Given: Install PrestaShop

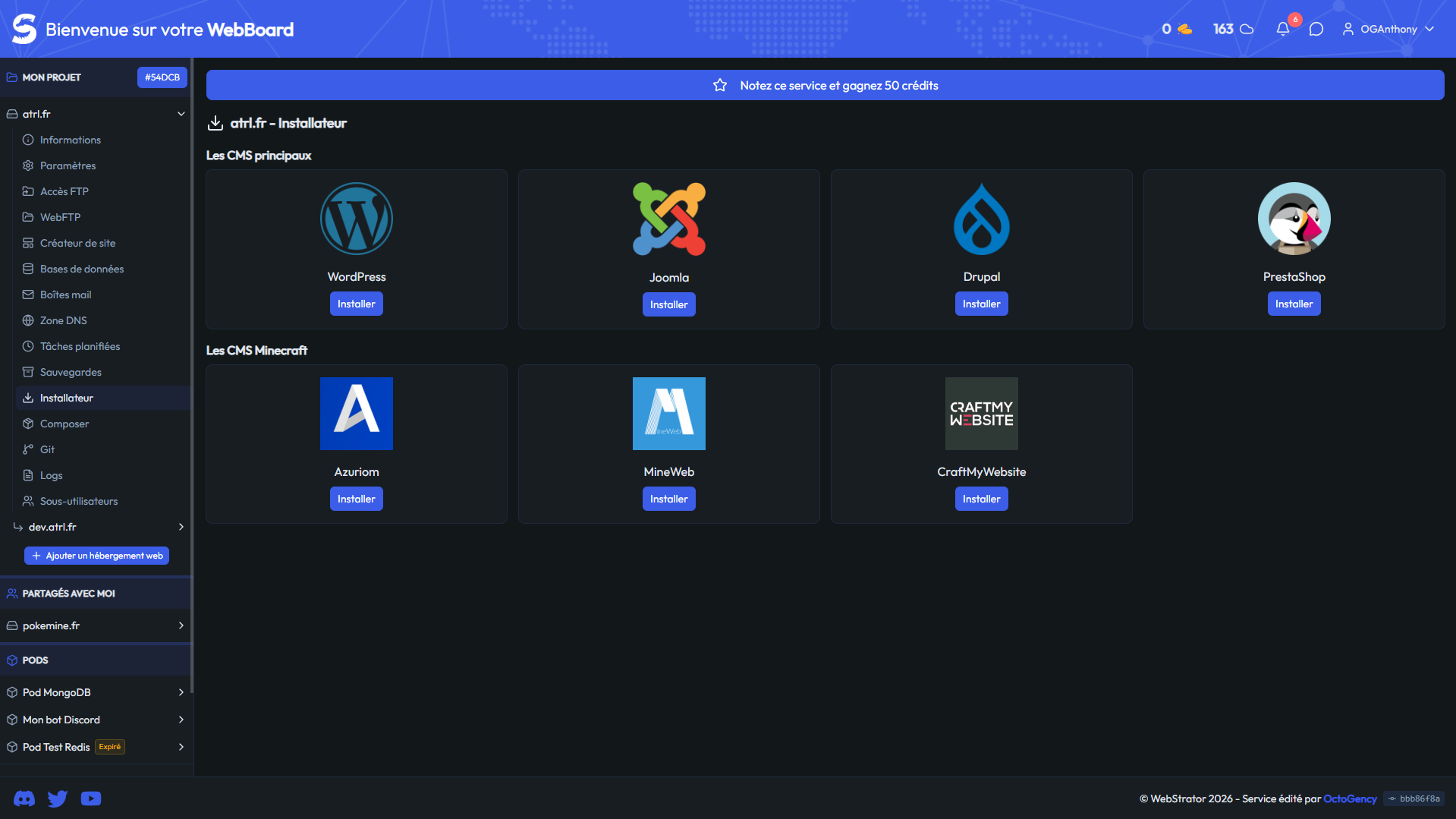Looking at the screenshot, I should 1294,304.
